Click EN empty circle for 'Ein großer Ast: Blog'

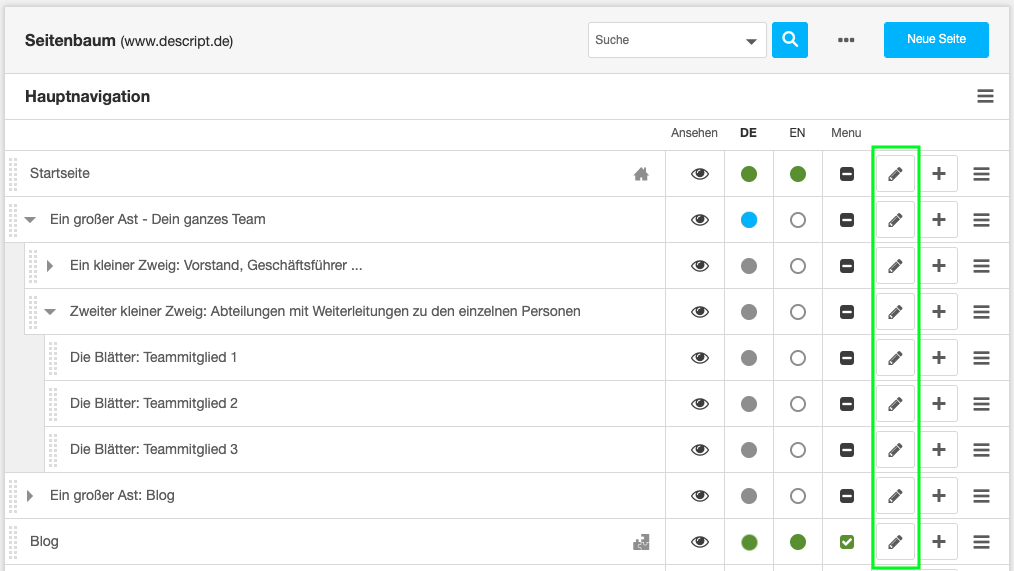(x=797, y=495)
